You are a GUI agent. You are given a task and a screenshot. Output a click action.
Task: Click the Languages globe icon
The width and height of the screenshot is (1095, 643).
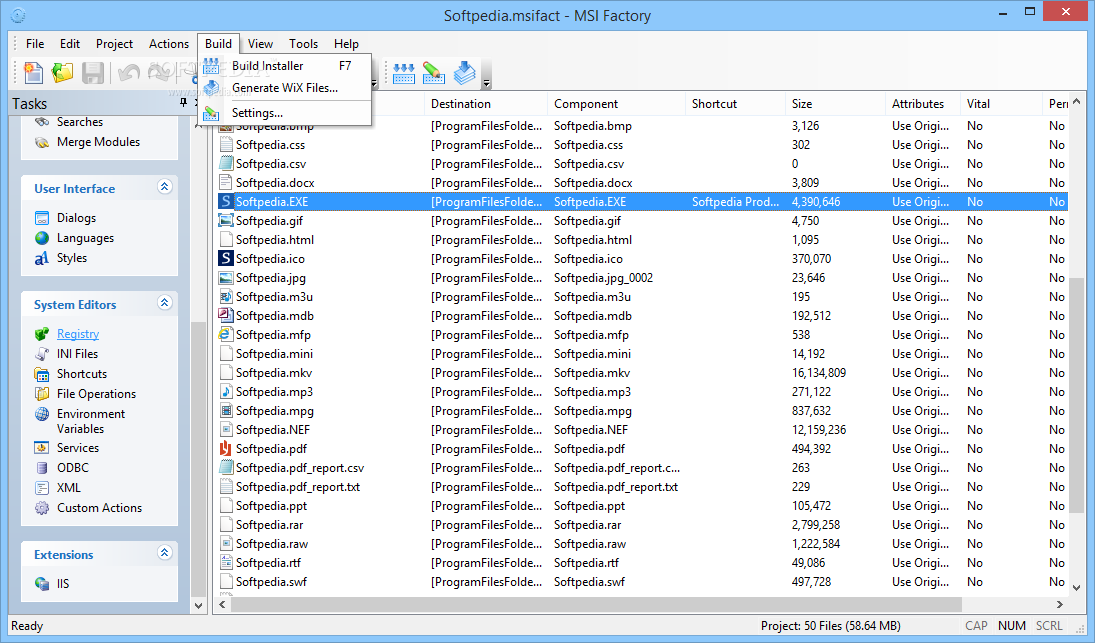tap(42, 238)
